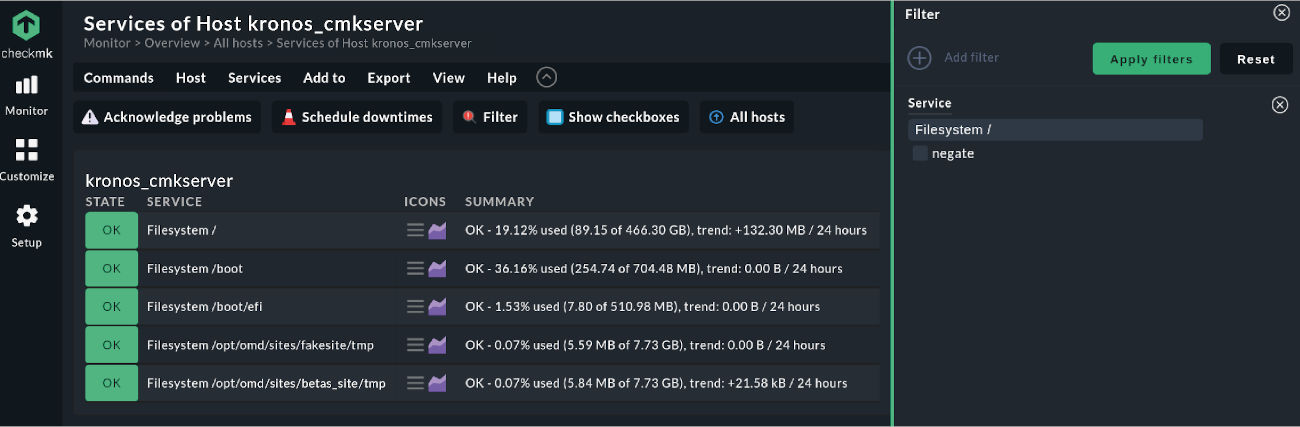Open the Setup gear section
This screenshot has width=1300, height=427.
(x=27, y=227)
